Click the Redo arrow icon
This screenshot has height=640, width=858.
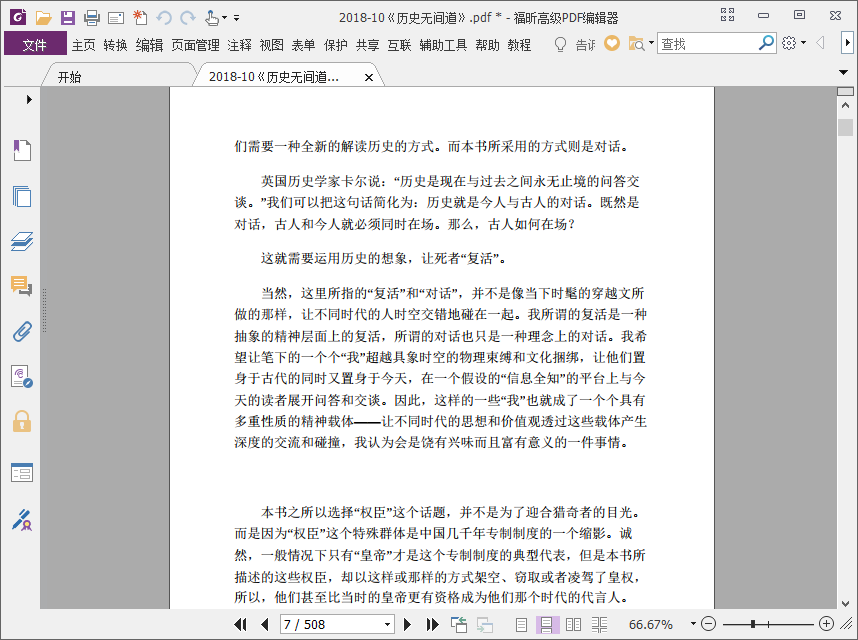click(x=188, y=18)
